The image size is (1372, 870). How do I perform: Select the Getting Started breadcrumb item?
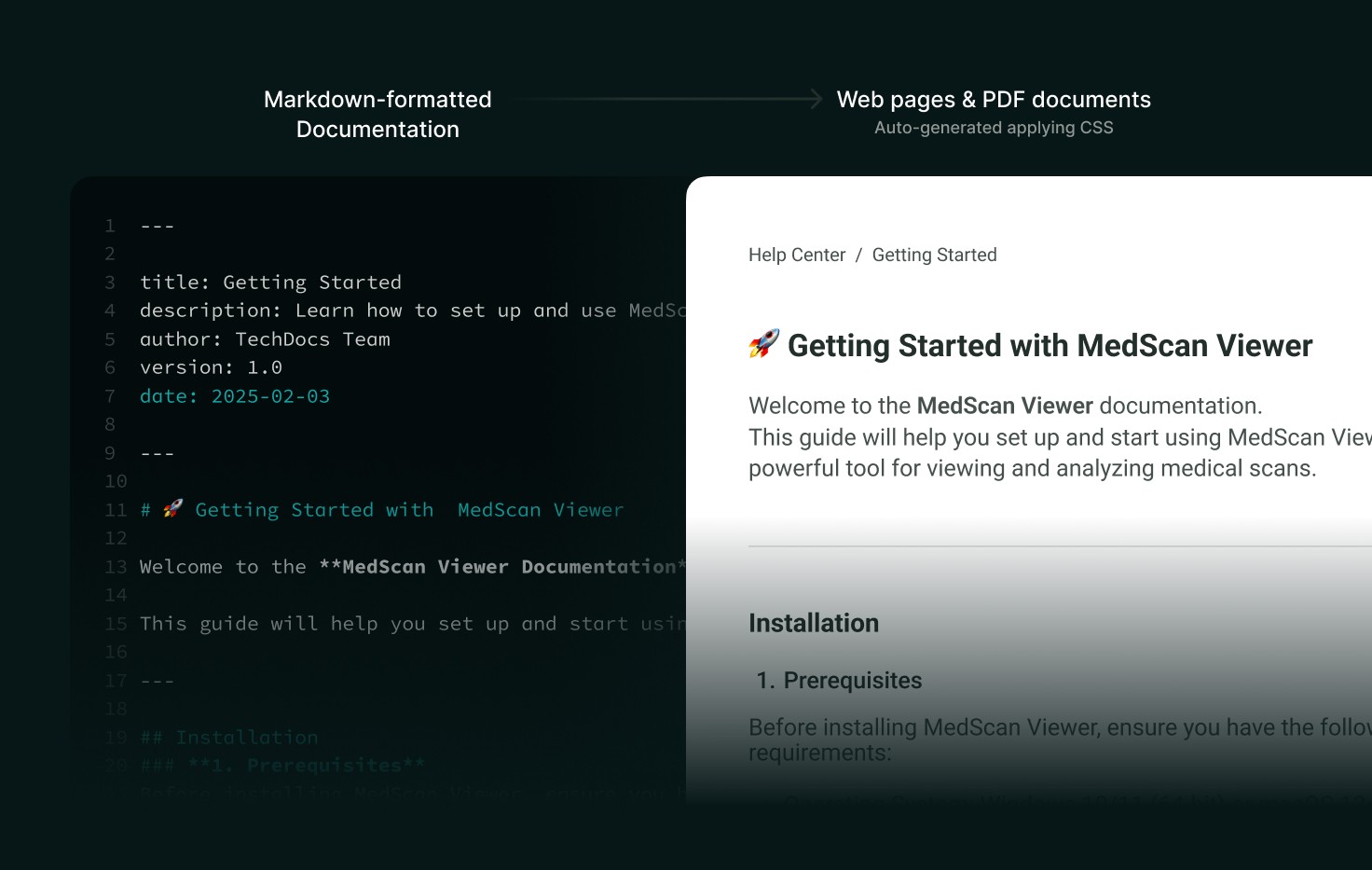click(x=934, y=255)
